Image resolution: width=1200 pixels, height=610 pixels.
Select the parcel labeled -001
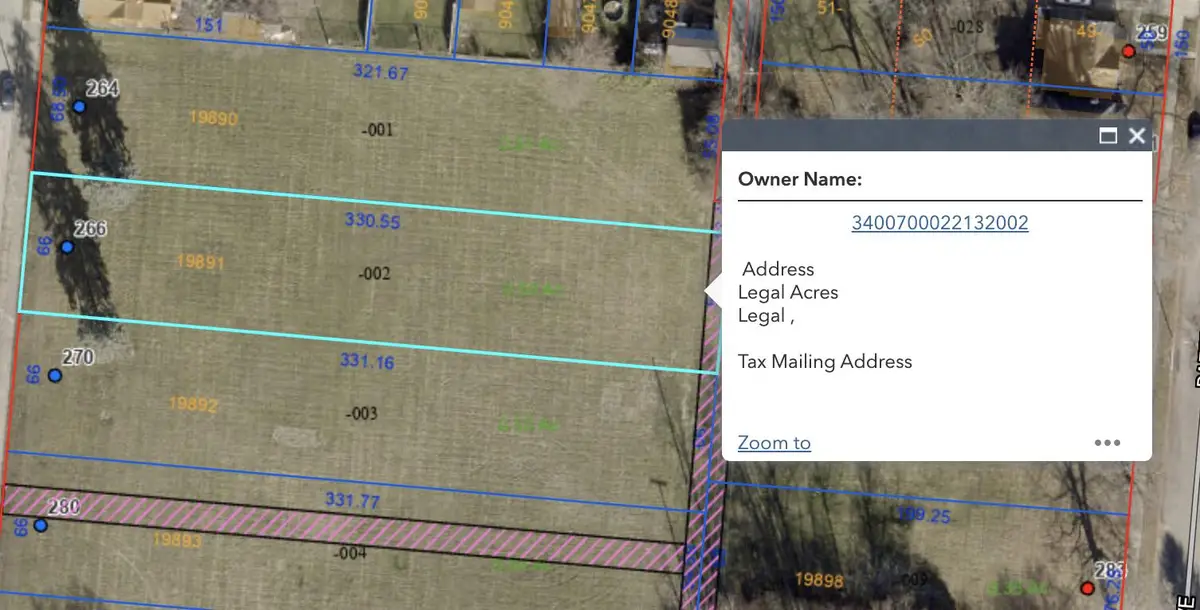point(380,130)
